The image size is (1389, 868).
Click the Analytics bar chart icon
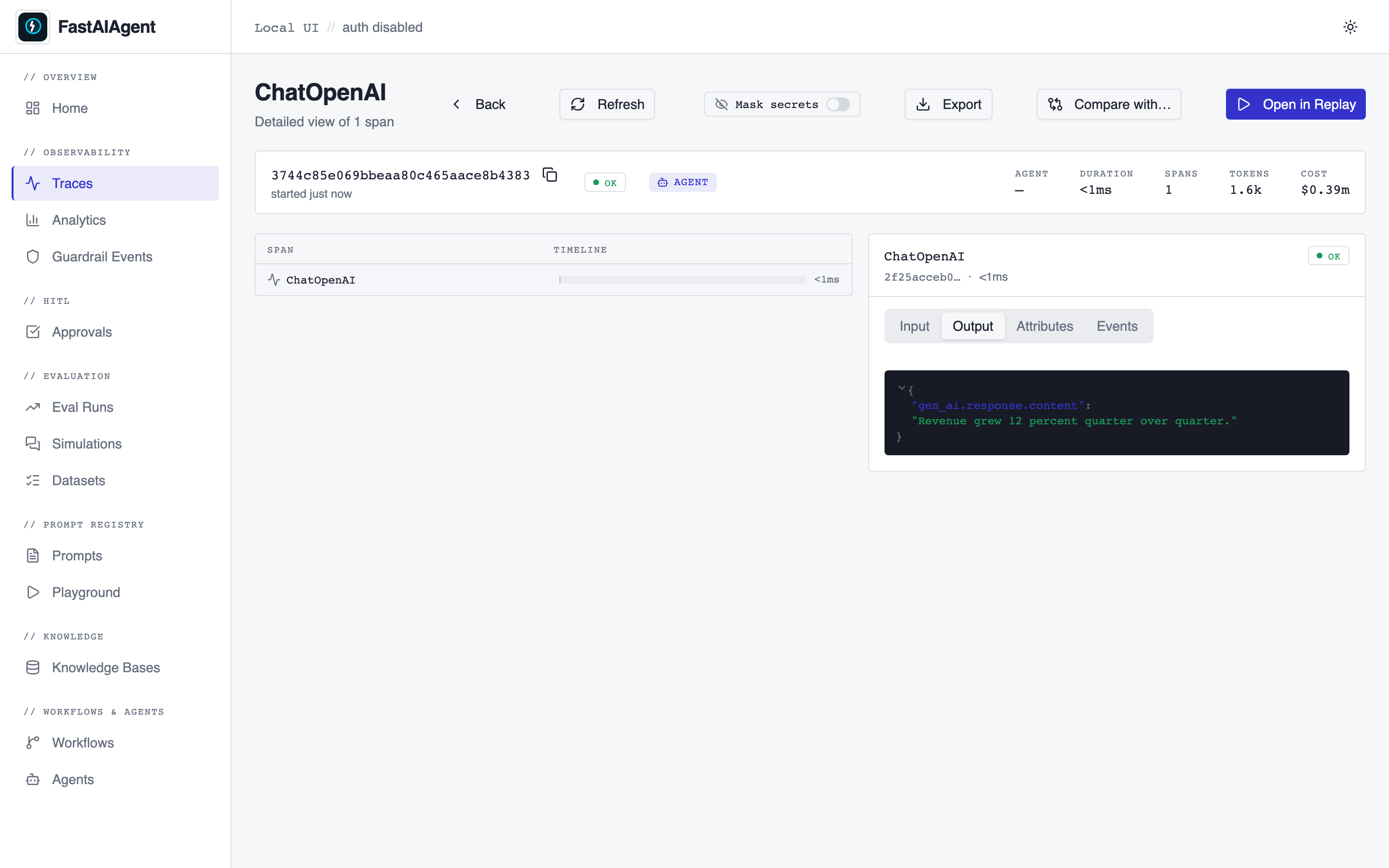coord(33,220)
